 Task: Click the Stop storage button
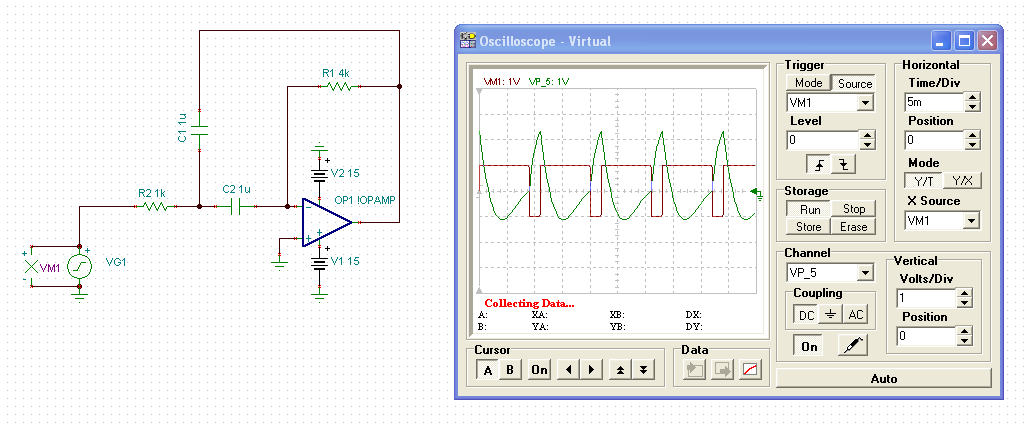point(854,209)
